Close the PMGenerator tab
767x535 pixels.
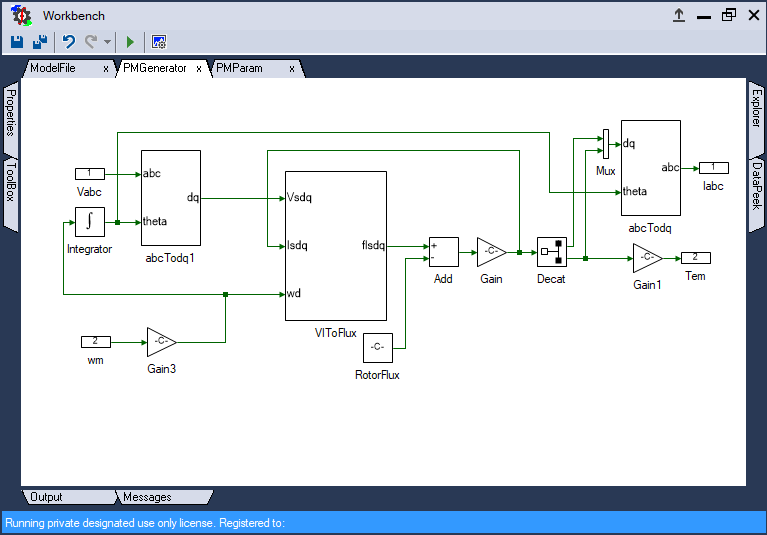tap(199, 69)
